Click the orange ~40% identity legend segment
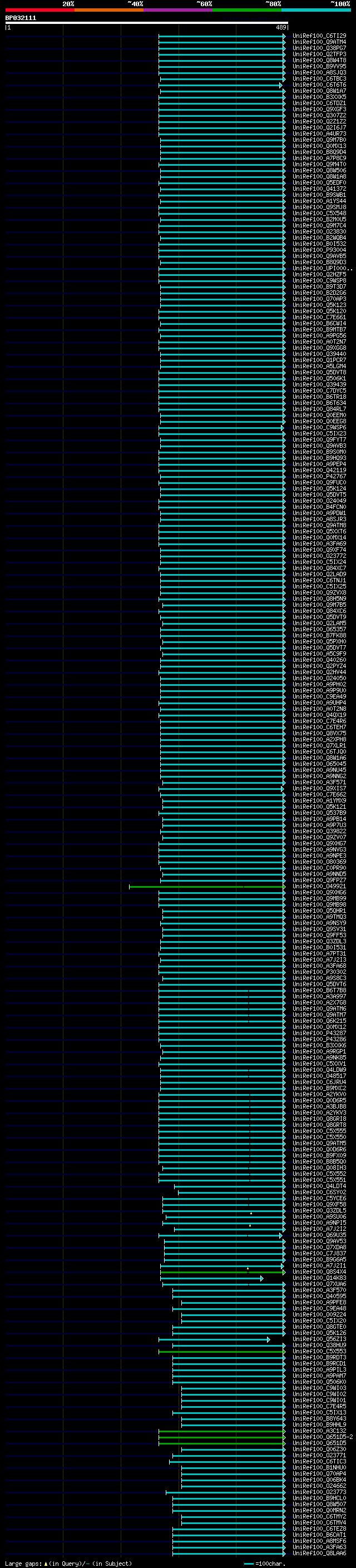The width and height of the screenshot is (356, 1568). [109, 10]
